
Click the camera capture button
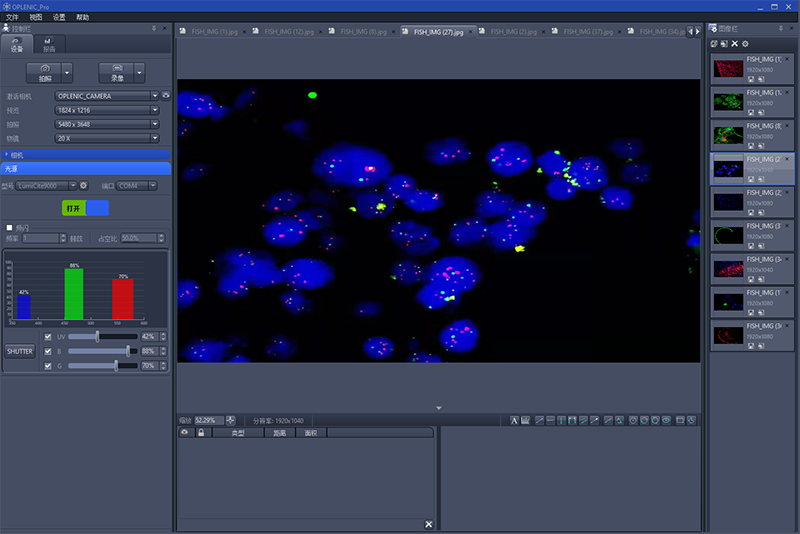(45, 73)
